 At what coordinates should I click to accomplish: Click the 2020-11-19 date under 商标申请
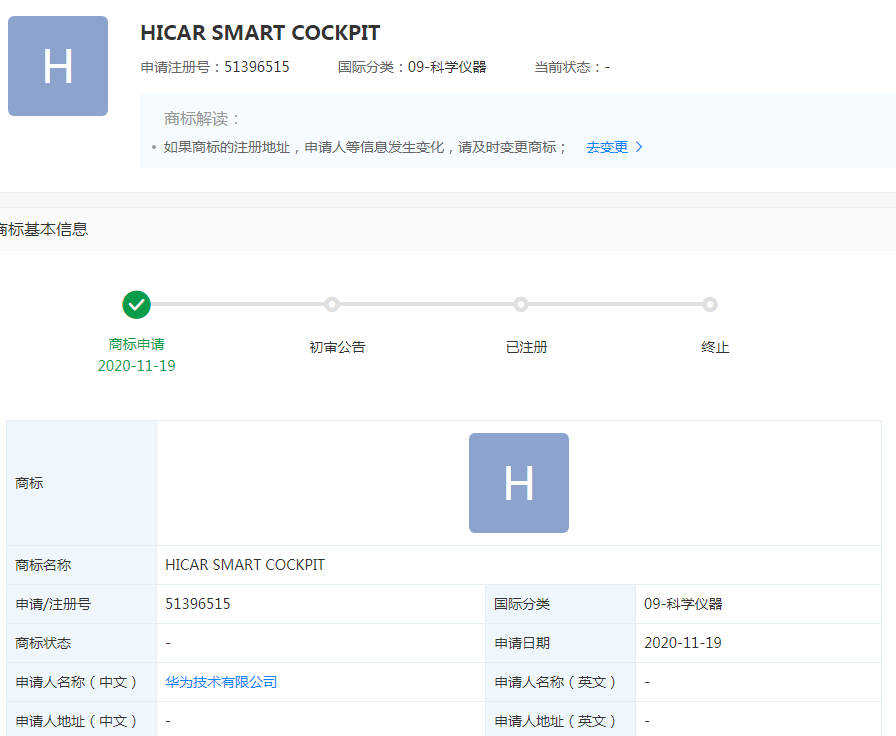tap(136, 366)
